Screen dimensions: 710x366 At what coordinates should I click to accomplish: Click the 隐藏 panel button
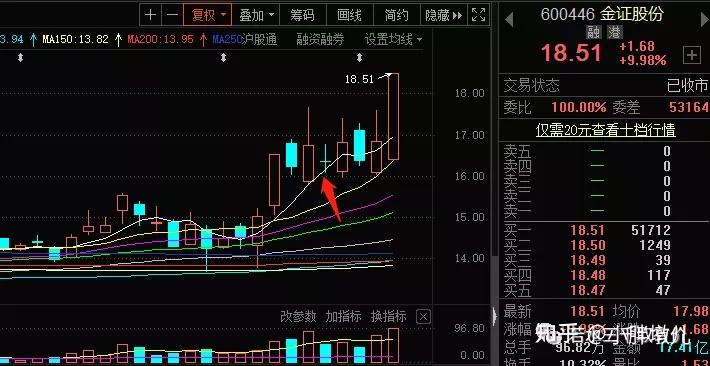pyautogui.click(x=443, y=15)
